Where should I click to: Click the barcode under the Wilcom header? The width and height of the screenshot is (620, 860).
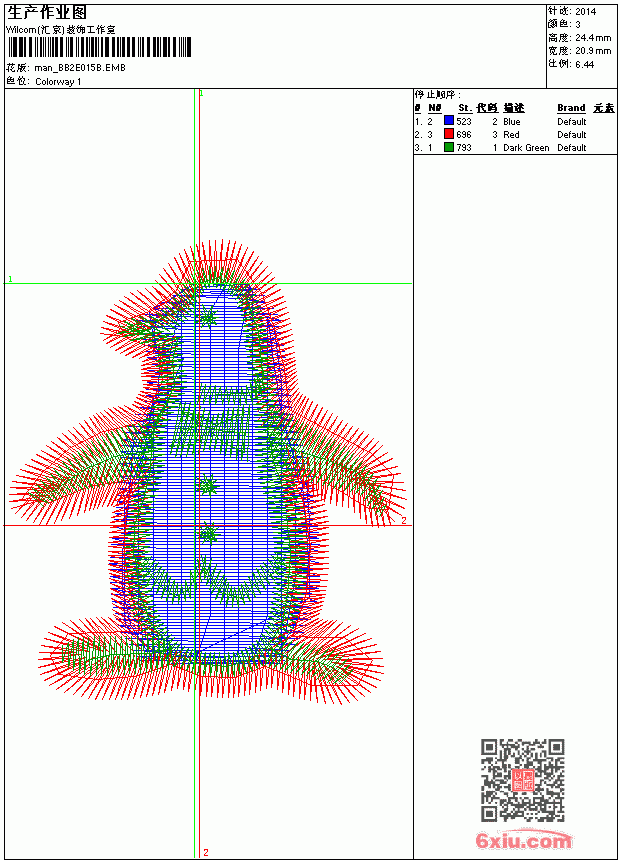pos(99,47)
